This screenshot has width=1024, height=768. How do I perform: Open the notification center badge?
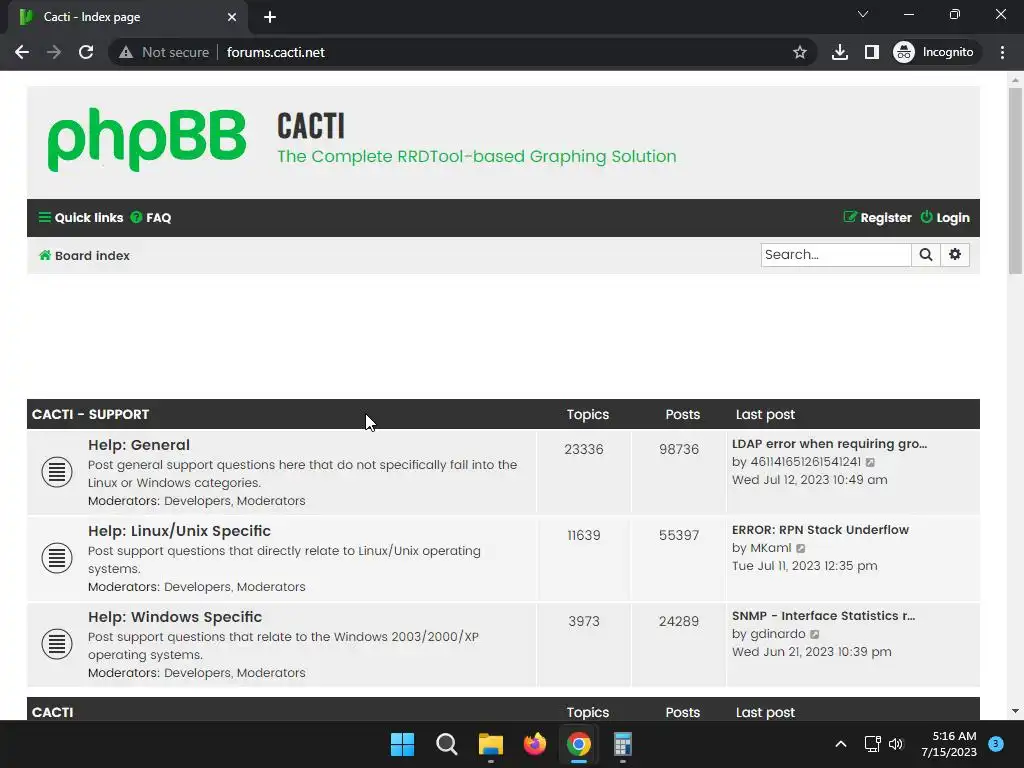coord(996,744)
